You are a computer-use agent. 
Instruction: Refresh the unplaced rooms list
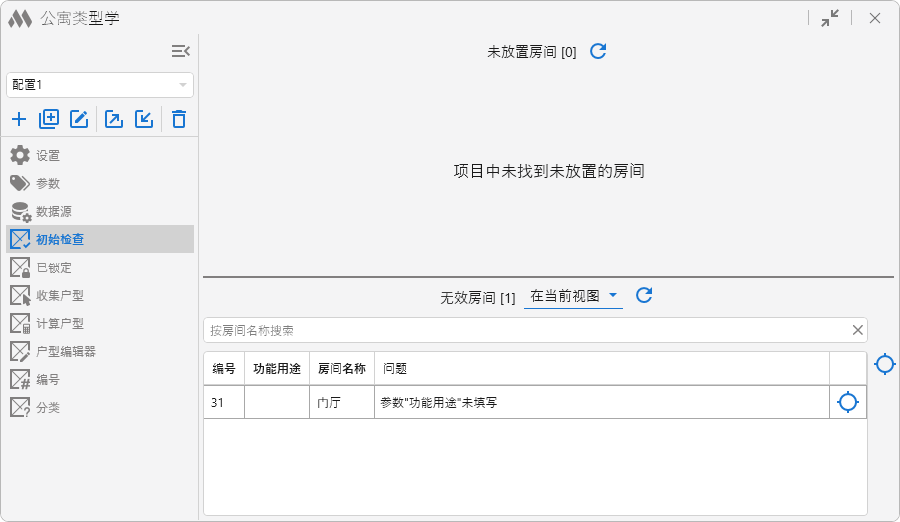pyautogui.click(x=598, y=51)
